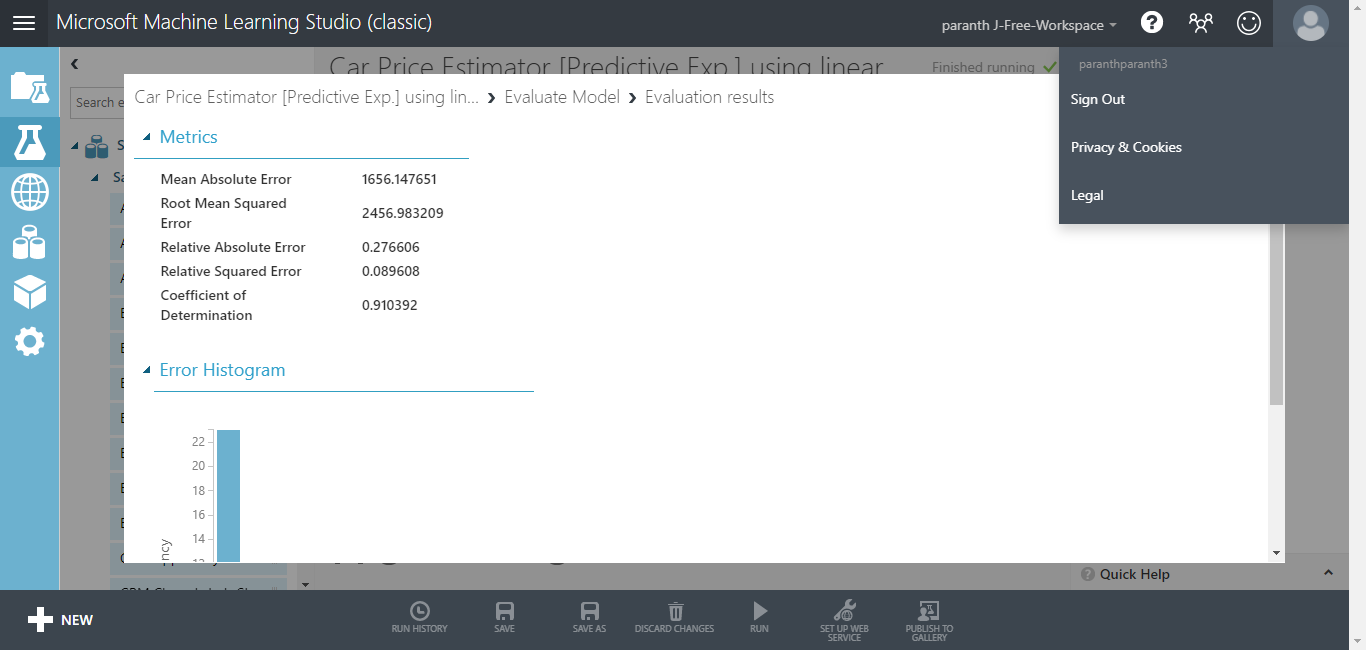Click the smiley feedback icon
The width and height of the screenshot is (1366, 650).
pos(1248,22)
